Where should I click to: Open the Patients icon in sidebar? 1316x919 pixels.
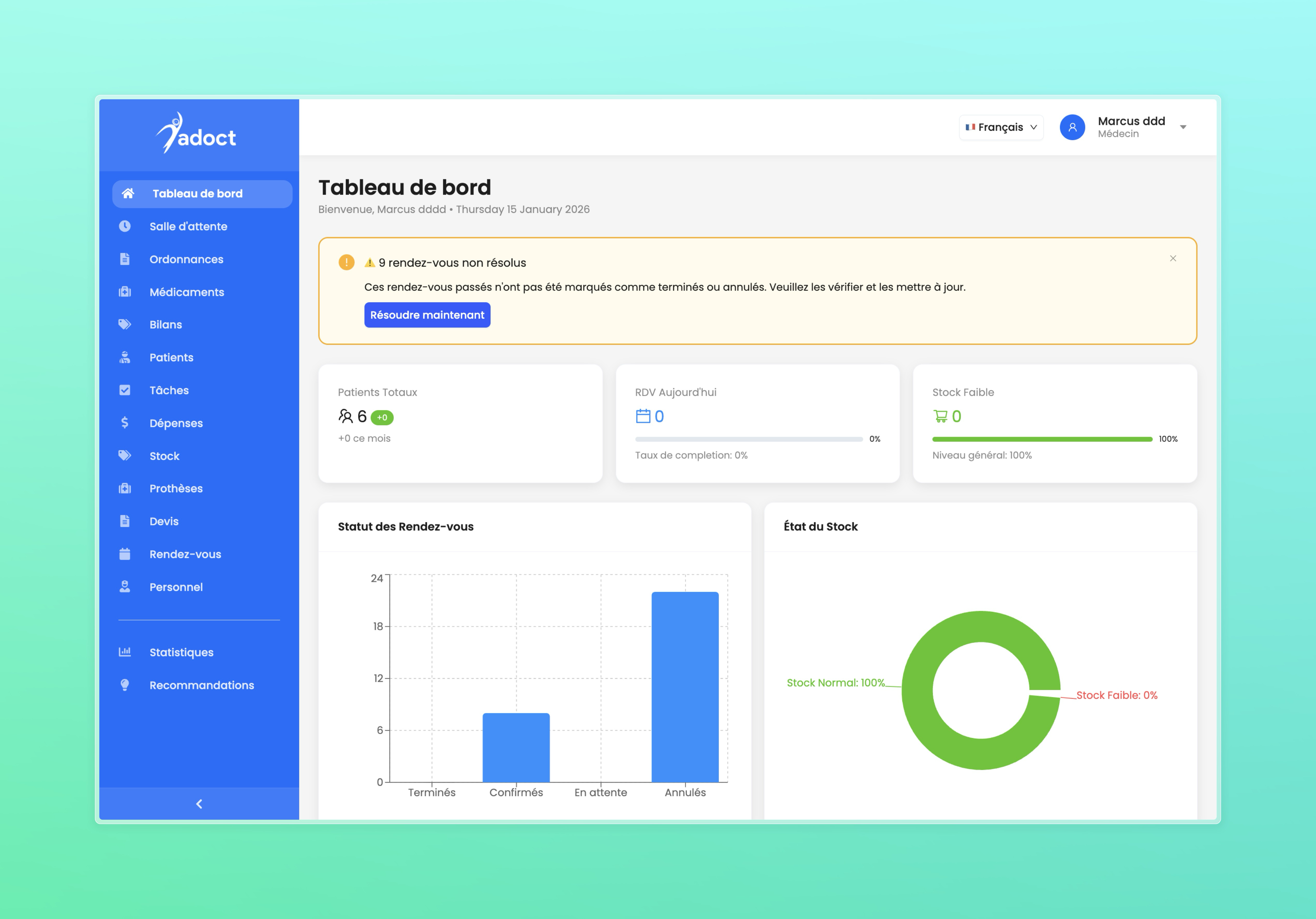tap(125, 357)
